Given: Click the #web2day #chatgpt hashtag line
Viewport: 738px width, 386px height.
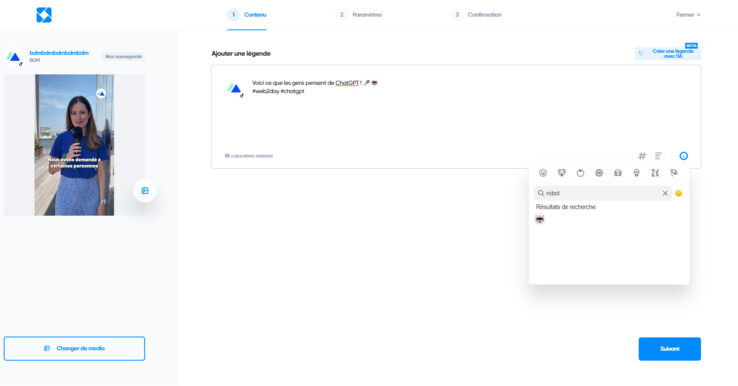Looking at the screenshot, I should 278,91.
